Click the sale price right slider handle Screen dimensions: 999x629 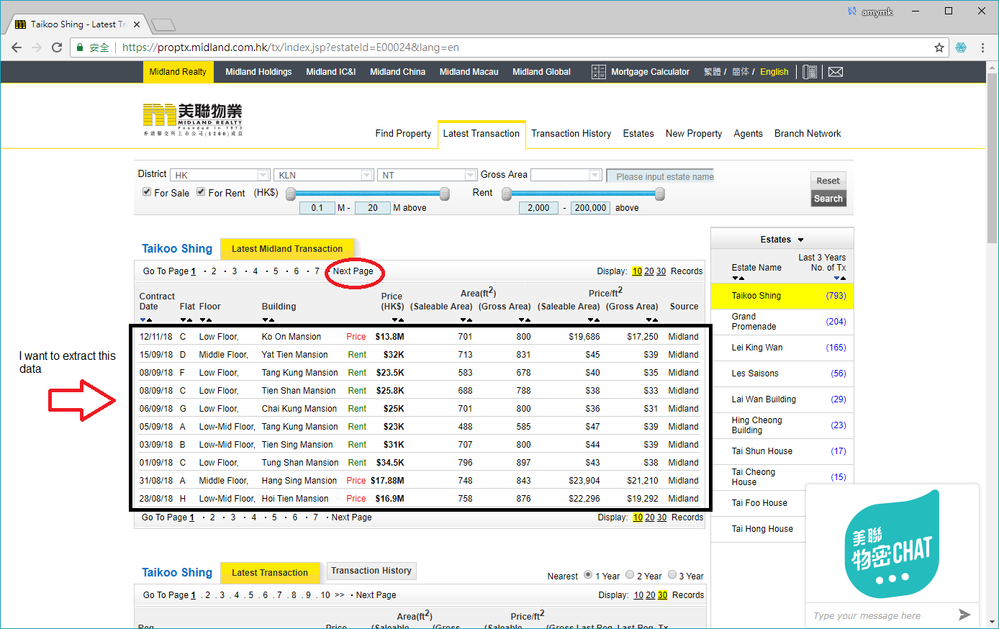445,194
